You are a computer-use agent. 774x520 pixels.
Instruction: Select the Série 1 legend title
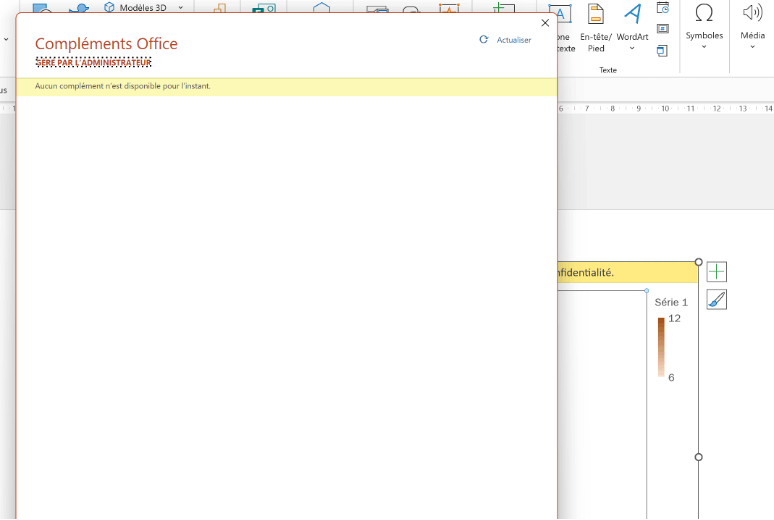(x=671, y=302)
